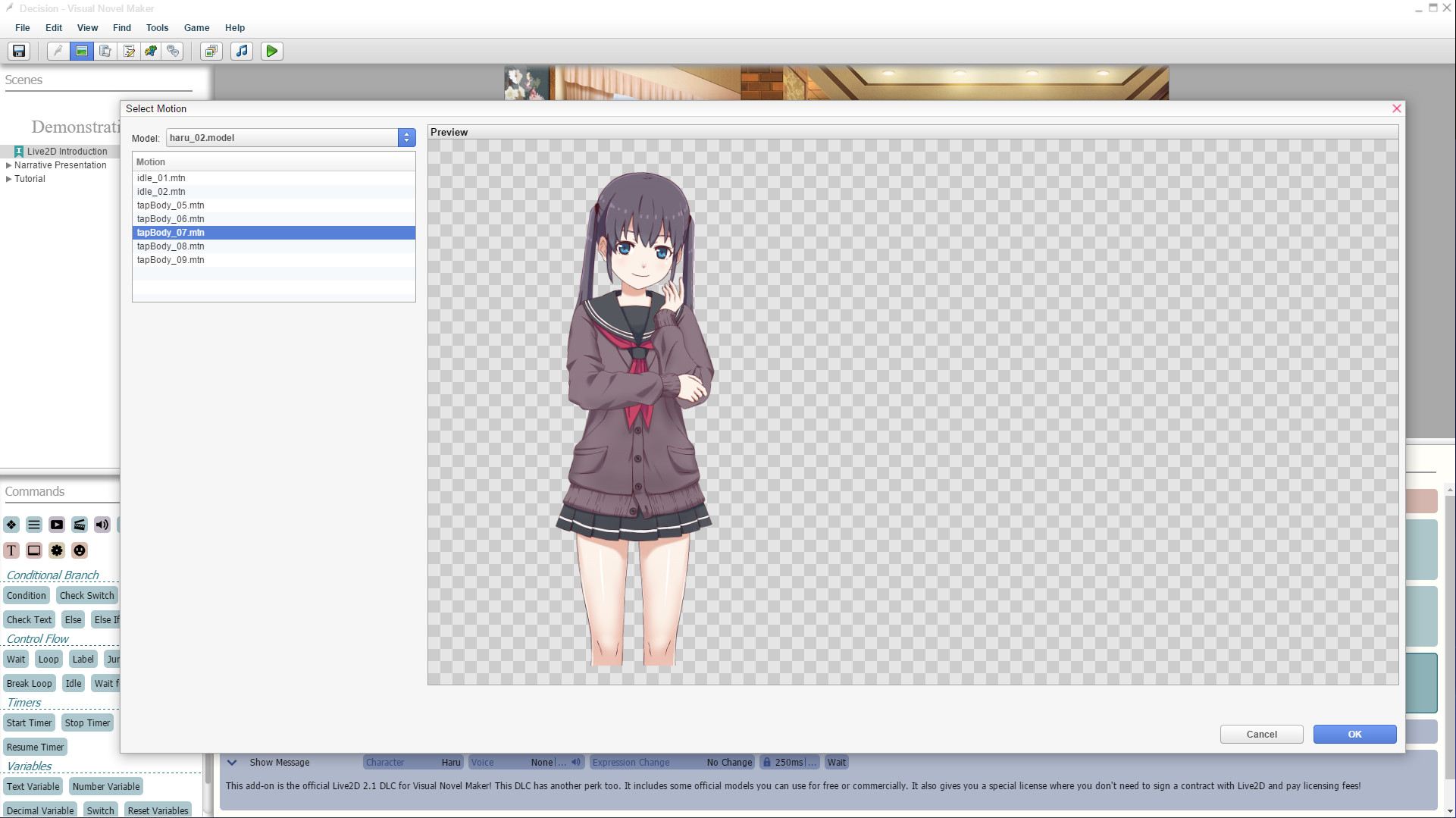Click the sound command speaker icon
Image resolution: width=1456 pixels, height=818 pixels.
point(102,525)
